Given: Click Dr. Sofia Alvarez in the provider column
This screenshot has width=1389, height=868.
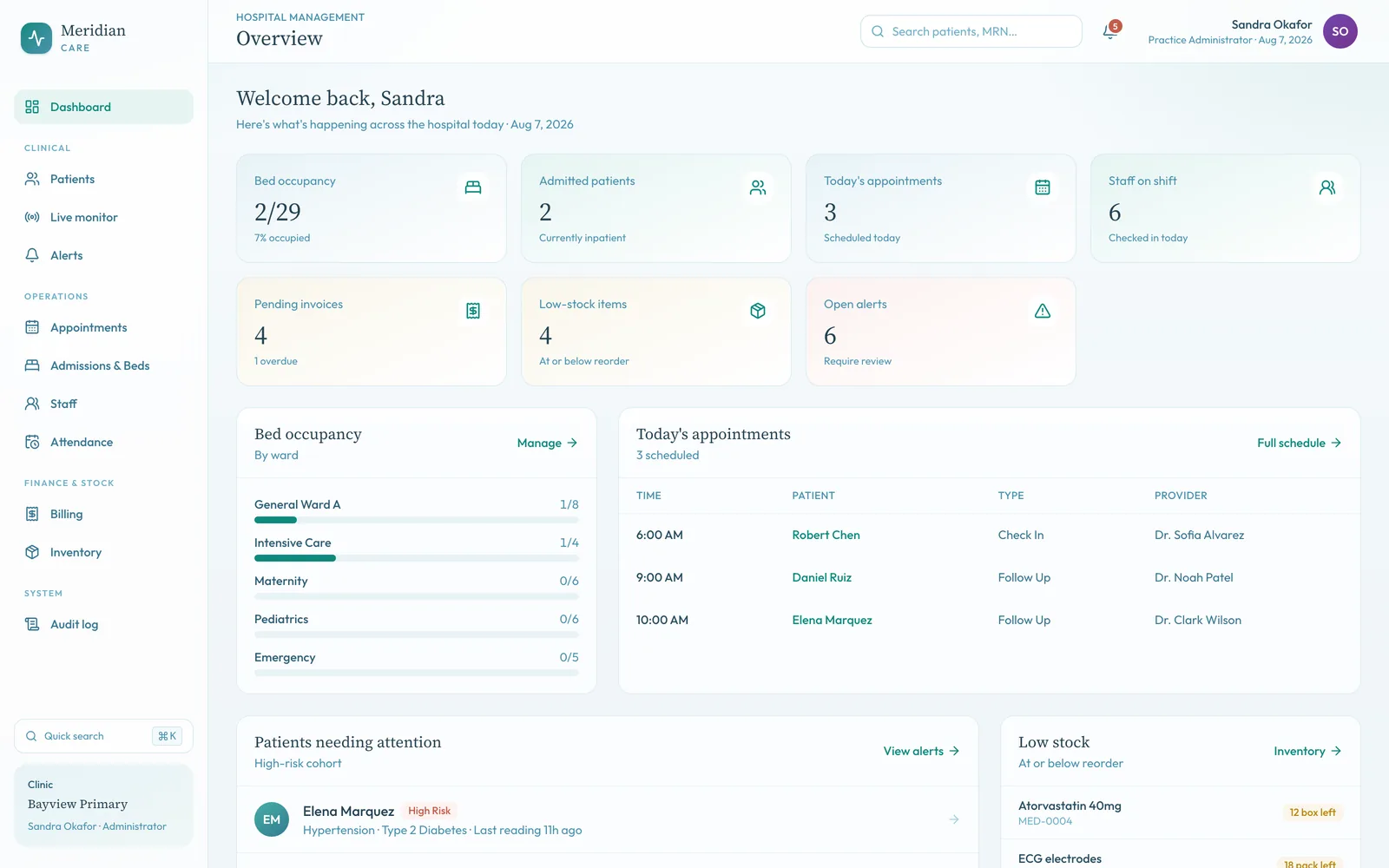Looking at the screenshot, I should click(1199, 535).
